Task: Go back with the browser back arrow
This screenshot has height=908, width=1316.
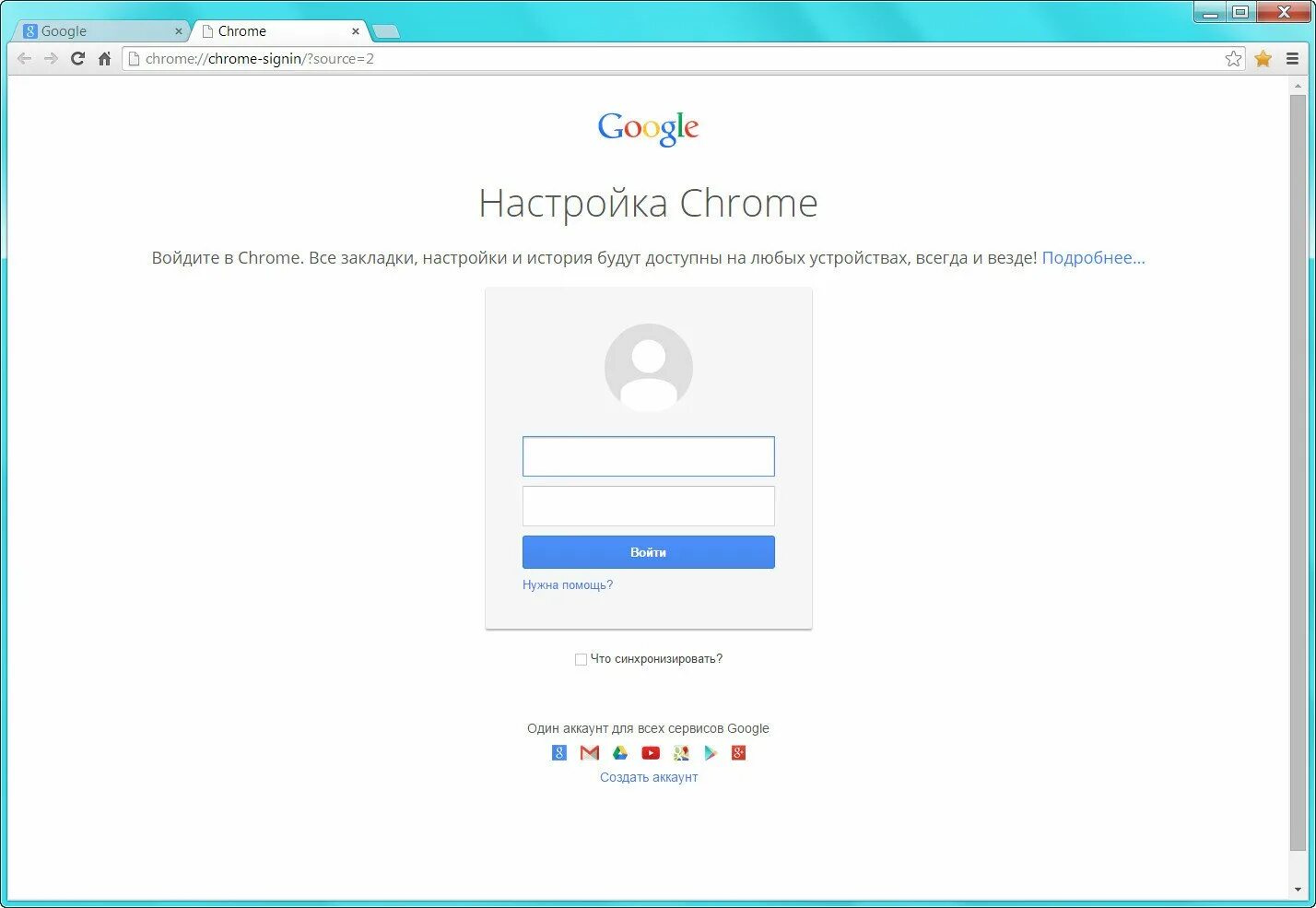Action: coord(25,58)
